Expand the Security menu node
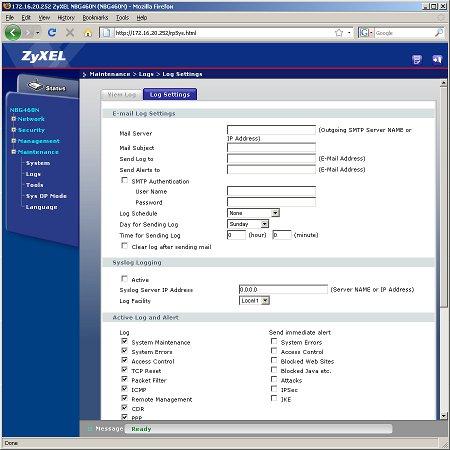 (14, 130)
